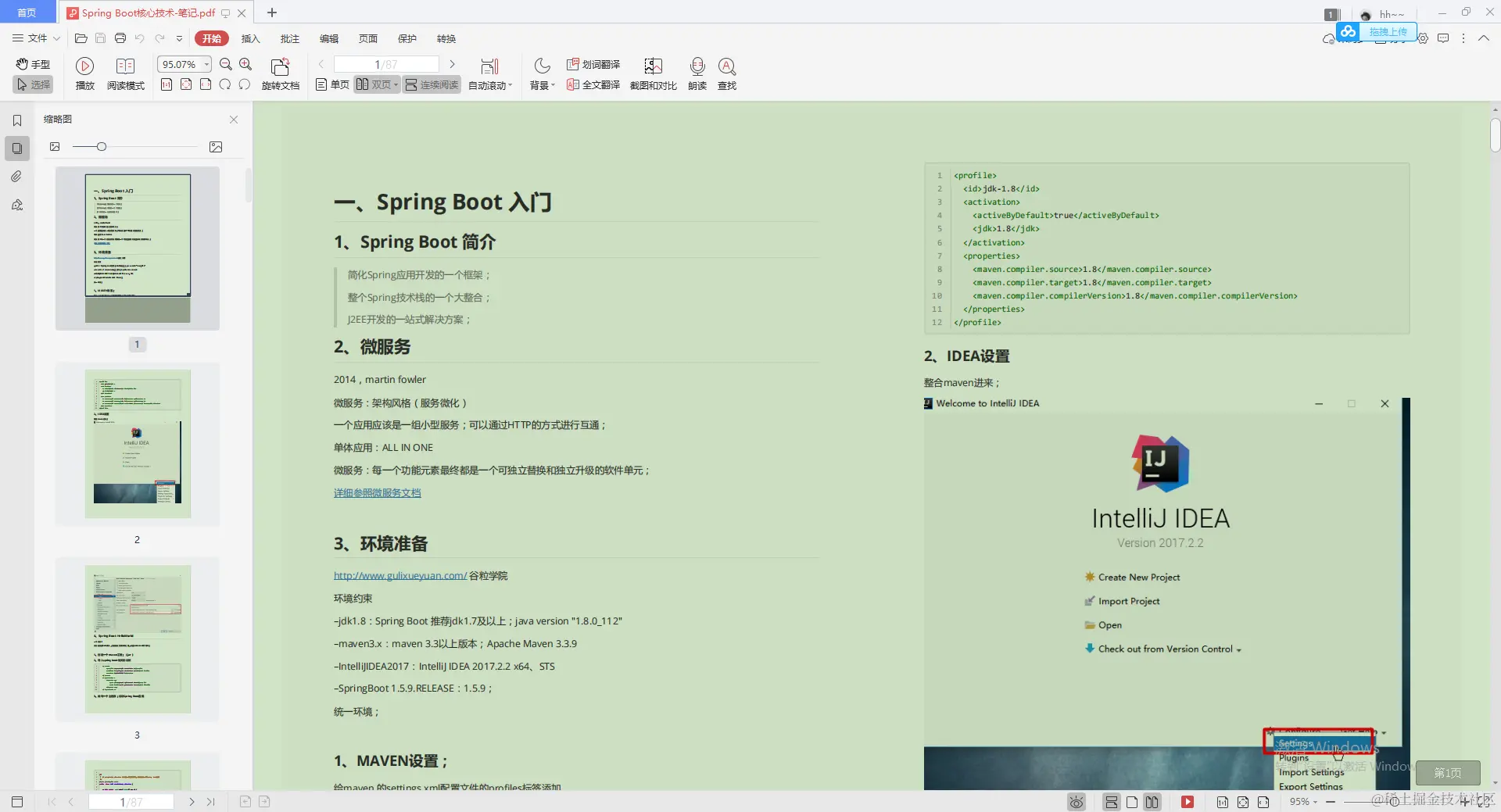Switch to the 转换 ribbon tab
1501x812 pixels.
[446, 38]
